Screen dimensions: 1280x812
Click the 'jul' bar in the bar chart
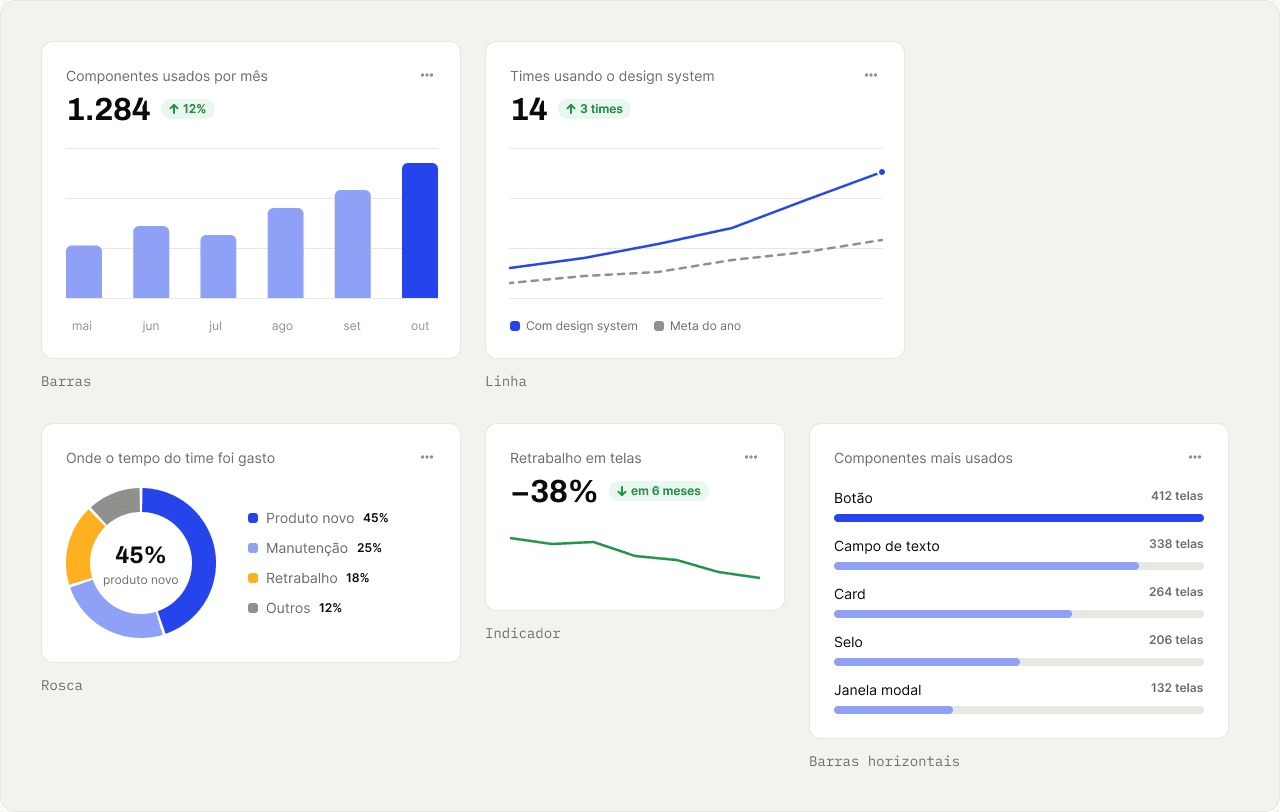(x=218, y=267)
